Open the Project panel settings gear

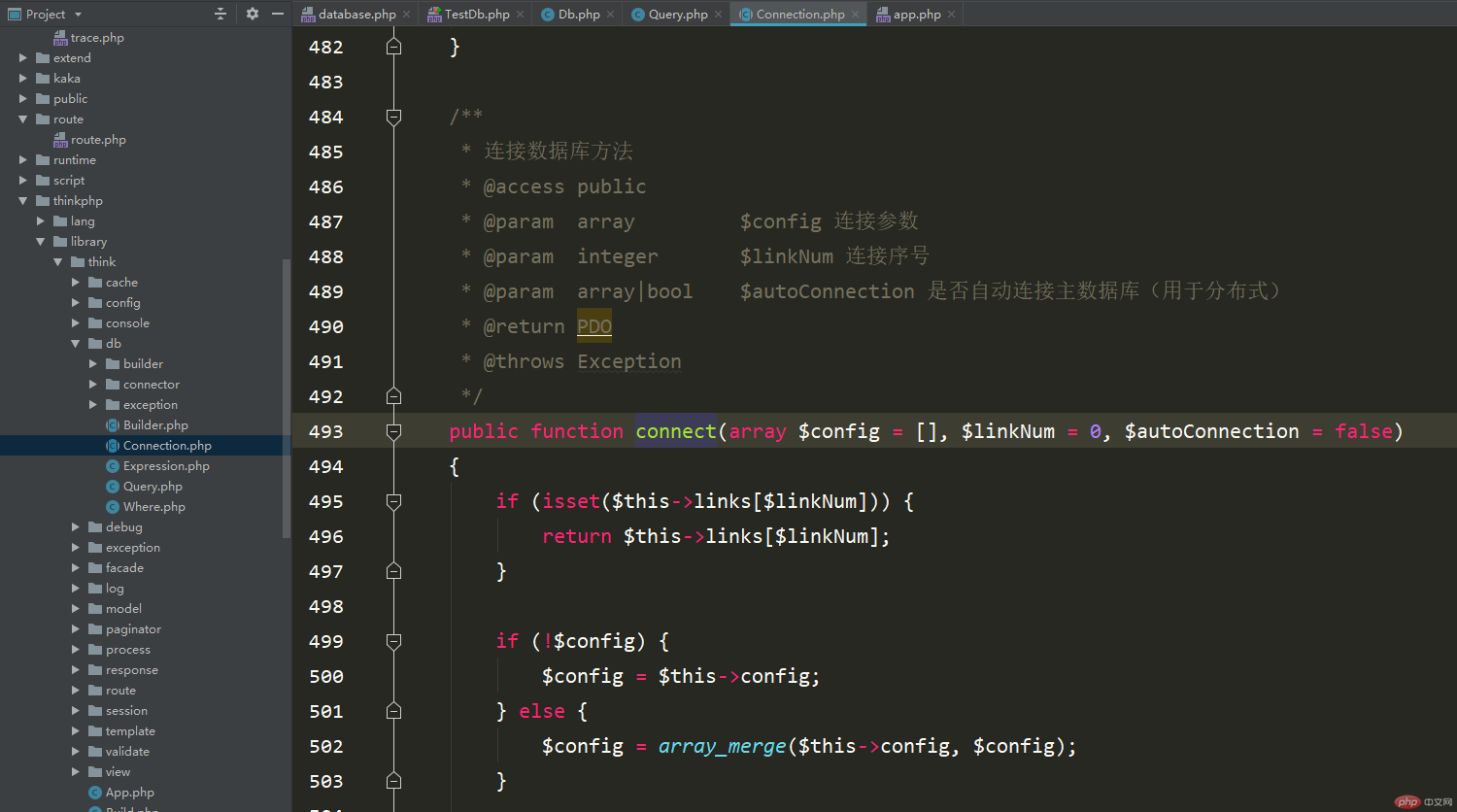click(x=253, y=14)
